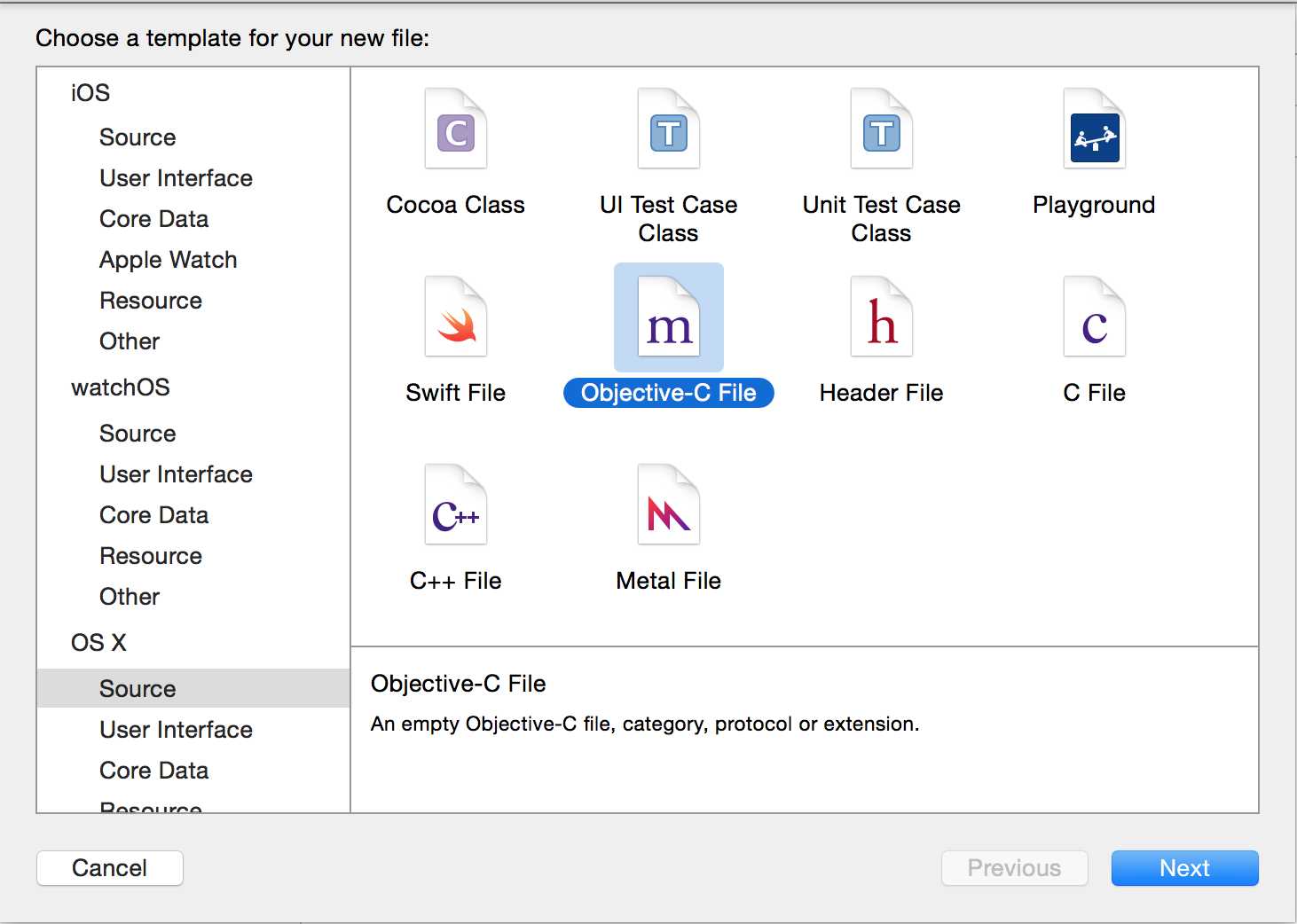Click the 'Objective-C File' description heading
Viewport: 1297px width, 924px height.
click(x=458, y=684)
